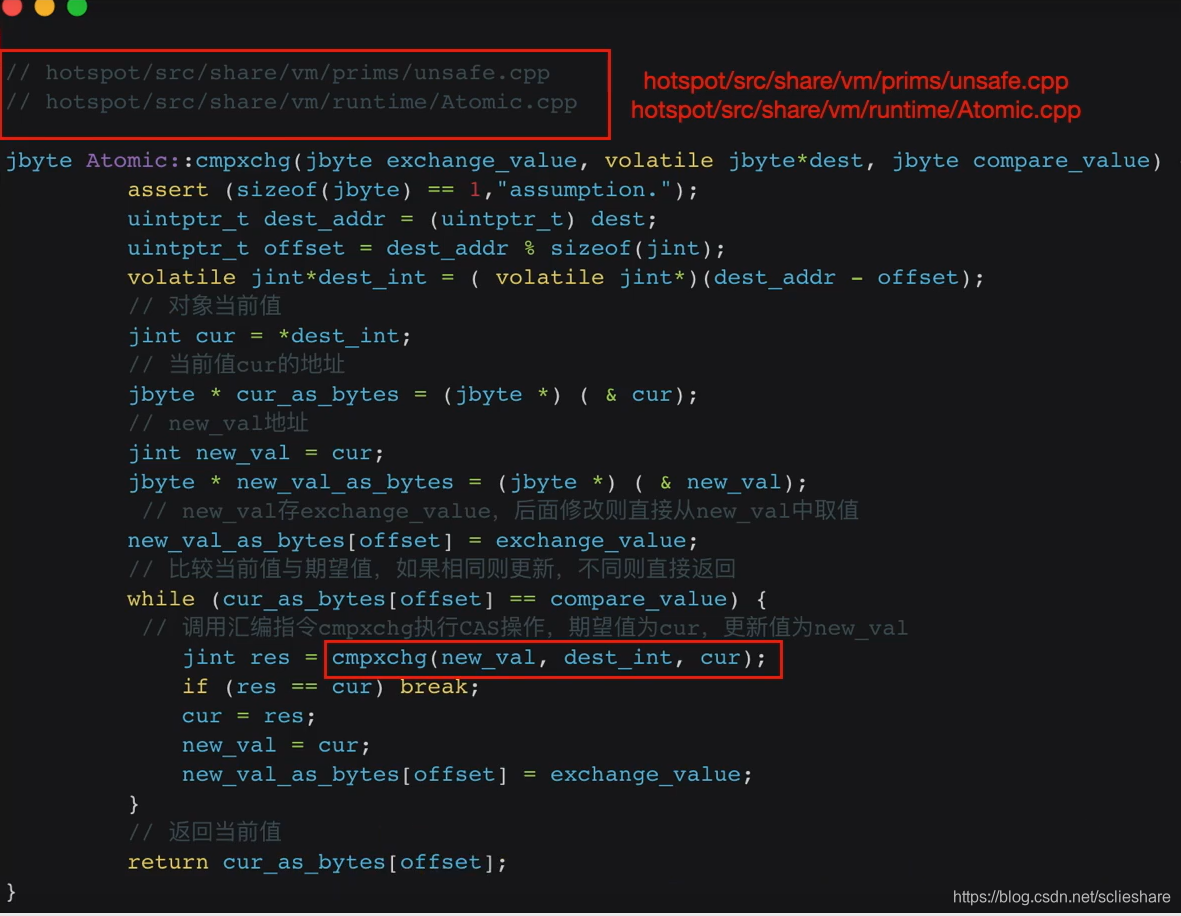Click the 'assert (sizeof(jbyte) == 1' line
The height and width of the screenshot is (916, 1181).
(x=413, y=190)
